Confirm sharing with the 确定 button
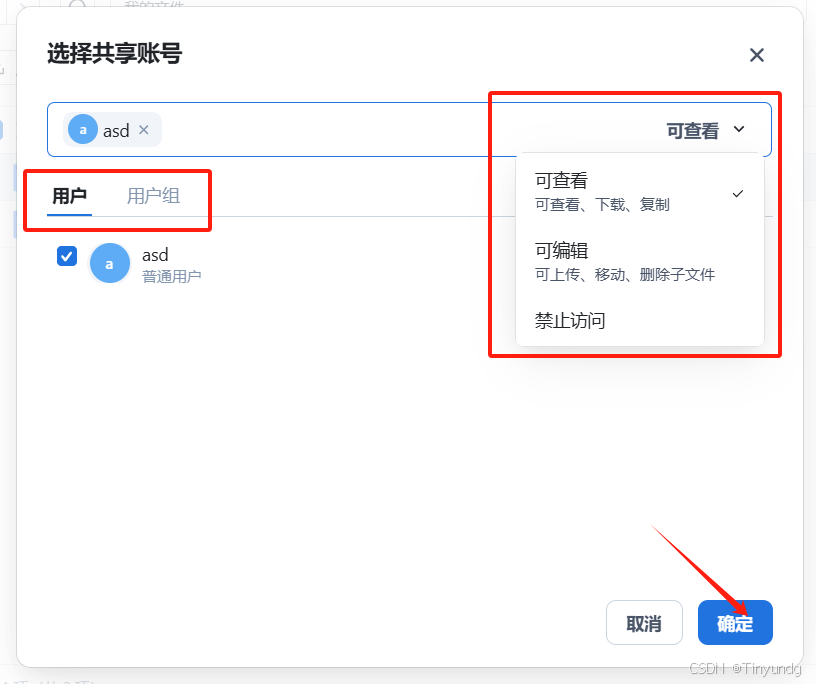The height and width of the screenshot is (684, 816). pos(735,622)
